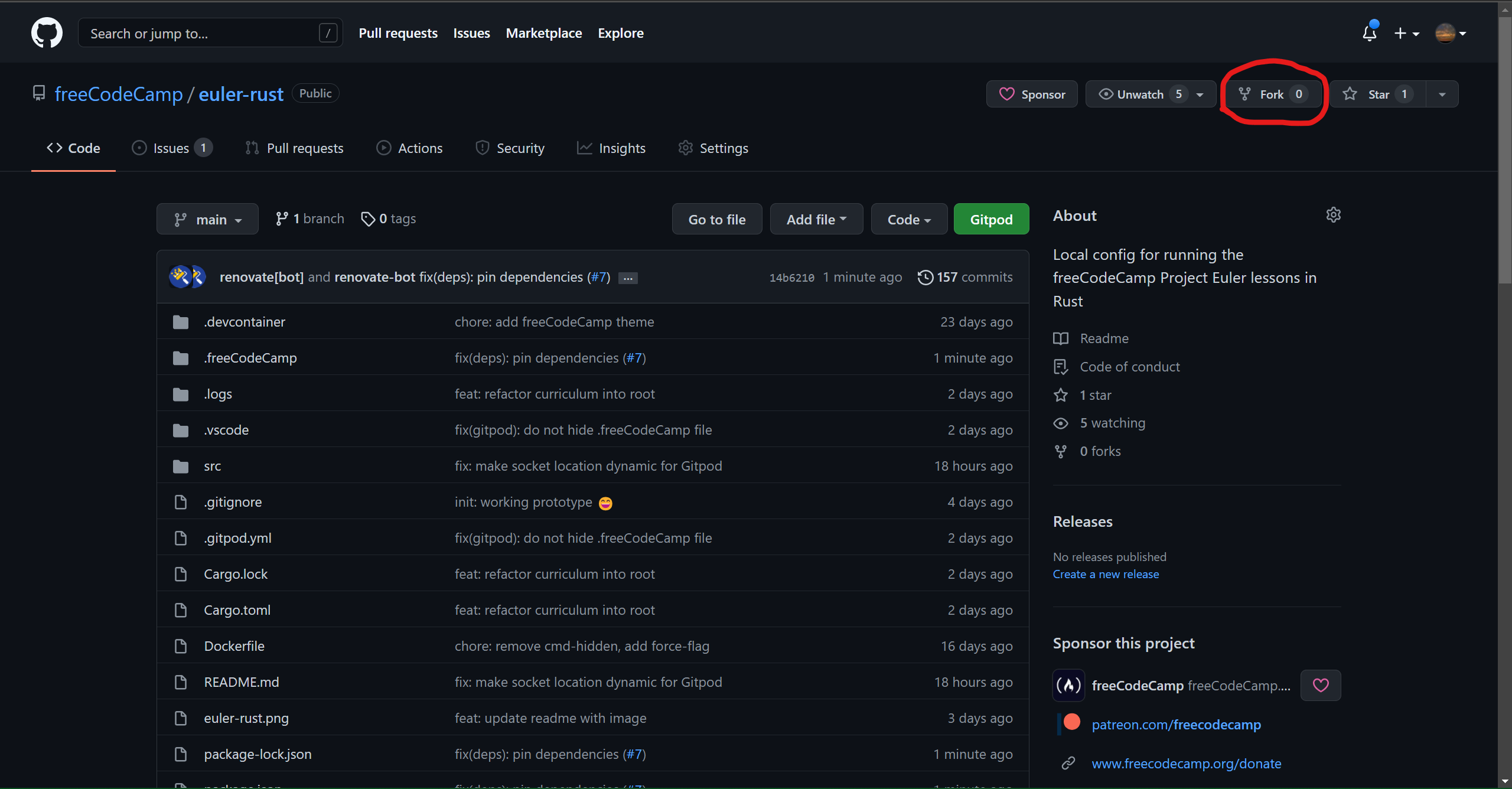This screenshot has height=789, width=1512.
Task: View the 1 branch link
Action: (309, 219)
